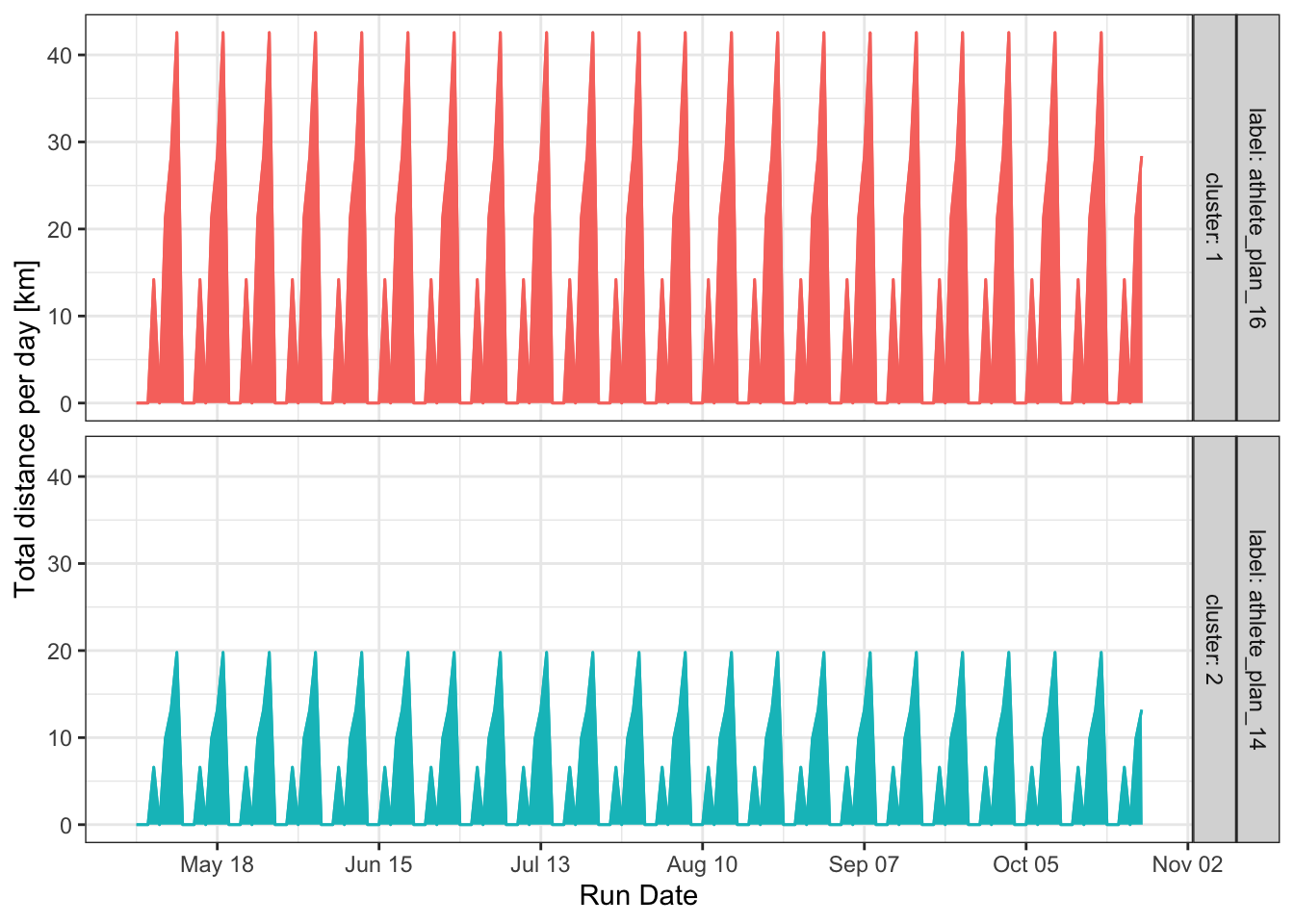Select the "cluster: 1" facet strip
Image resolution: width=1294 pixels, height=924 pixels.
click(x=1213, y=218)
